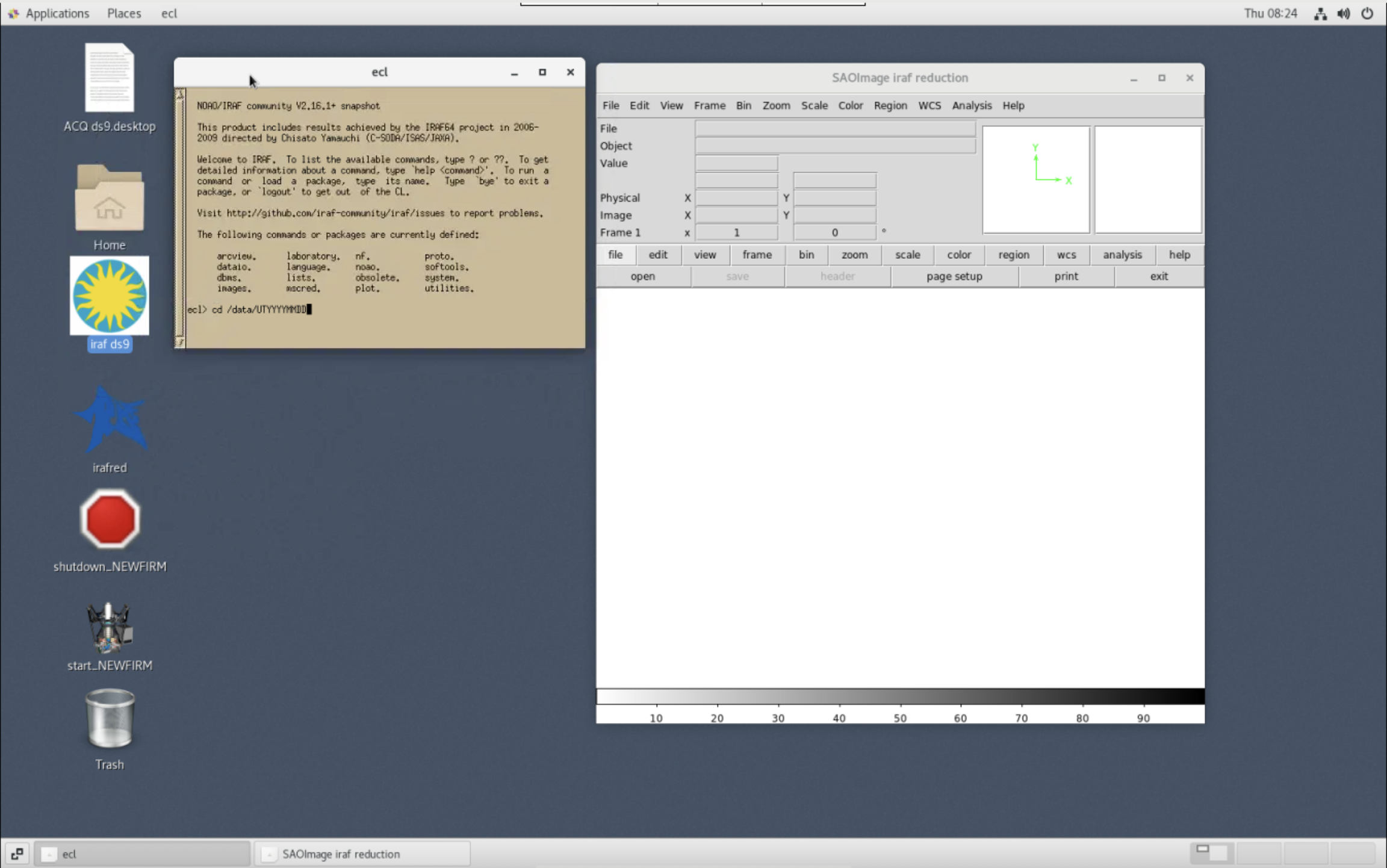
Task: Click the grayscale colorbar in SAOImage
Action: click(900, 696)
